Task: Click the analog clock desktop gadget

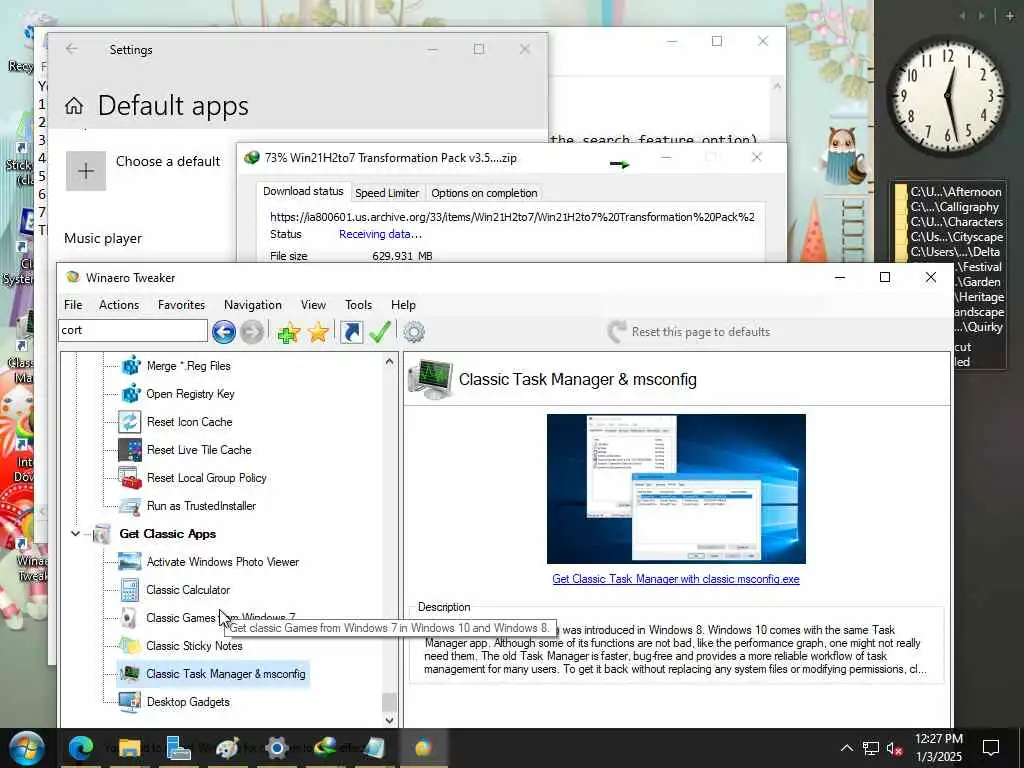Action: (x=948, y=97)
